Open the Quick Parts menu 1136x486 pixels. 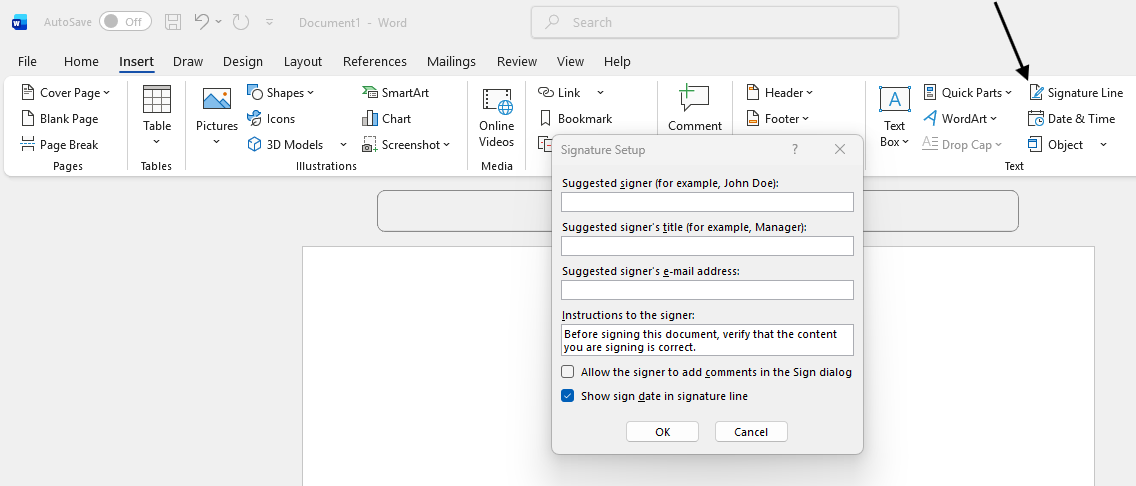(967, 93)
